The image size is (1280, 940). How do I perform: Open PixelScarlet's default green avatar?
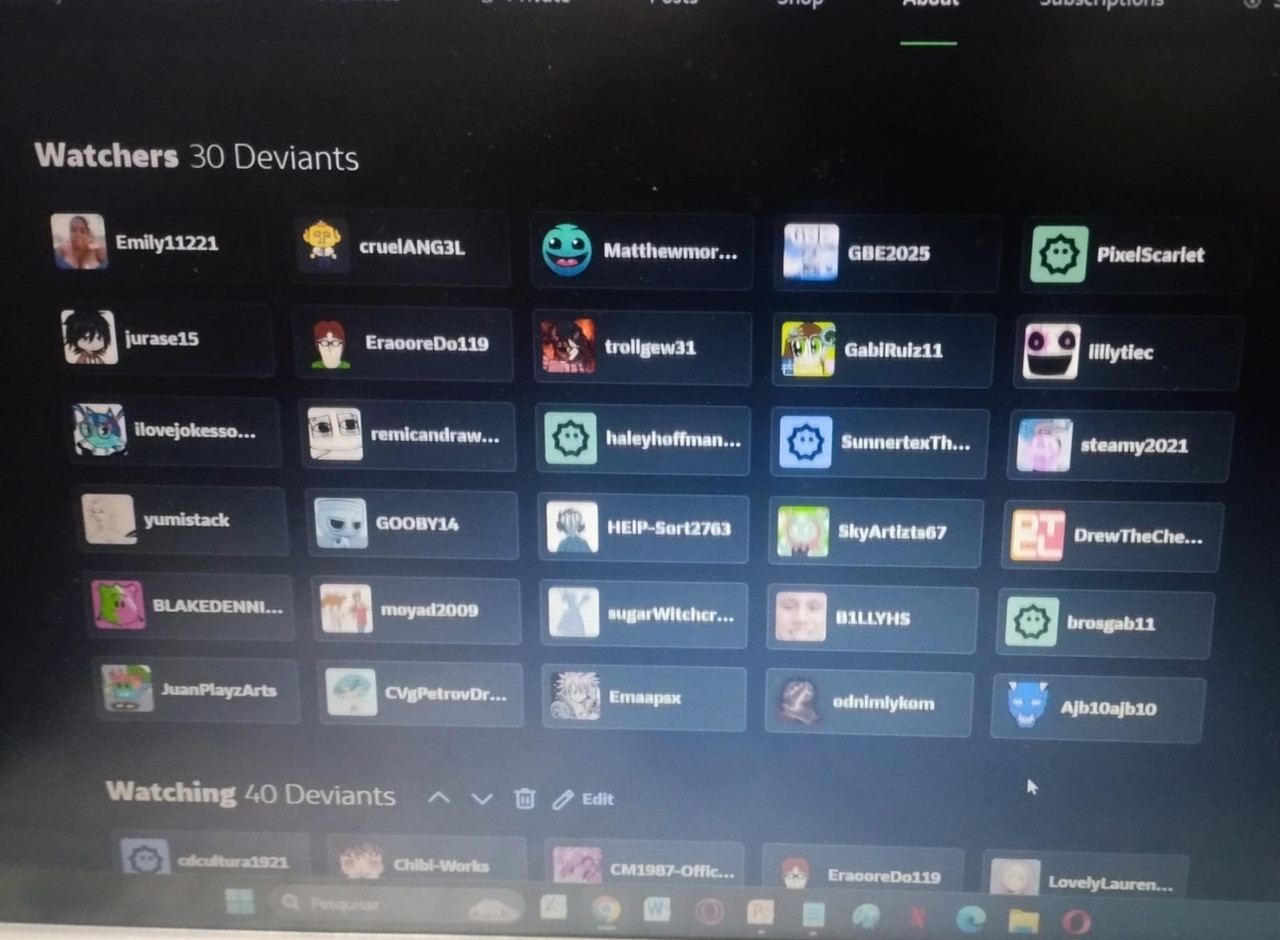pos(1059,254)
